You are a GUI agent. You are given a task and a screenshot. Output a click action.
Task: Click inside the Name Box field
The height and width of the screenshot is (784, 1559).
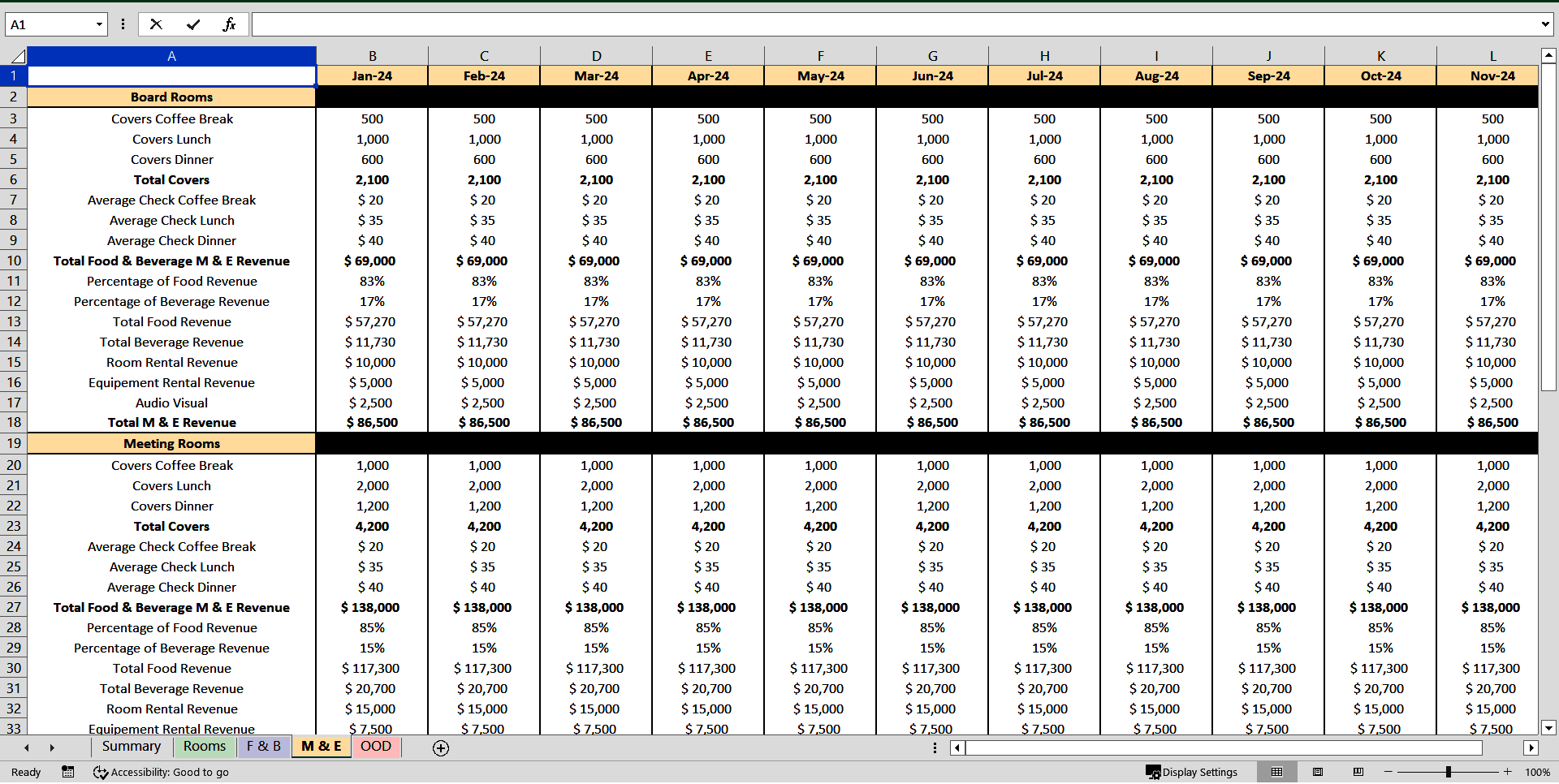[x=49, y=24]
